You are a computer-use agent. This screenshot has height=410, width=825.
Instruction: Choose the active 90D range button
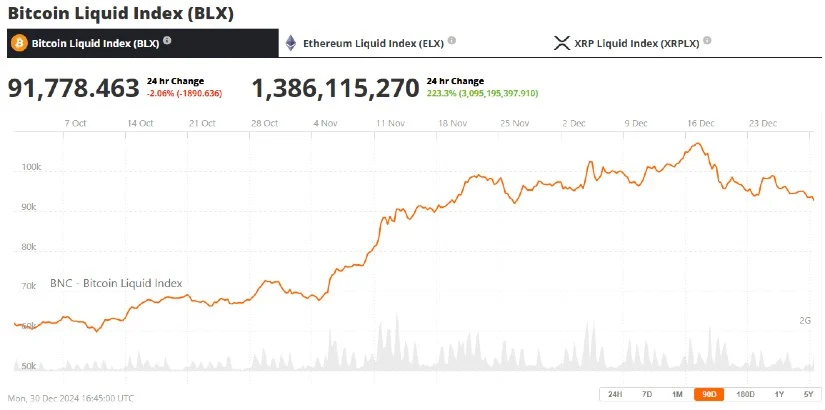pos(709,394)
